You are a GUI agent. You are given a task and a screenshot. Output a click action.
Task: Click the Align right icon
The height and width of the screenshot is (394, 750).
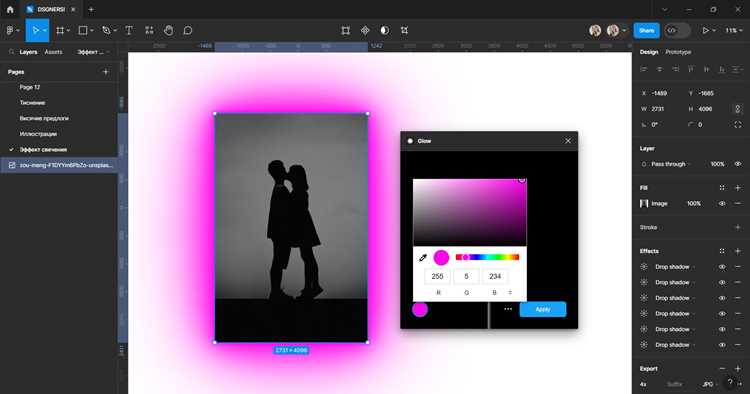click(x=675, y=69)
